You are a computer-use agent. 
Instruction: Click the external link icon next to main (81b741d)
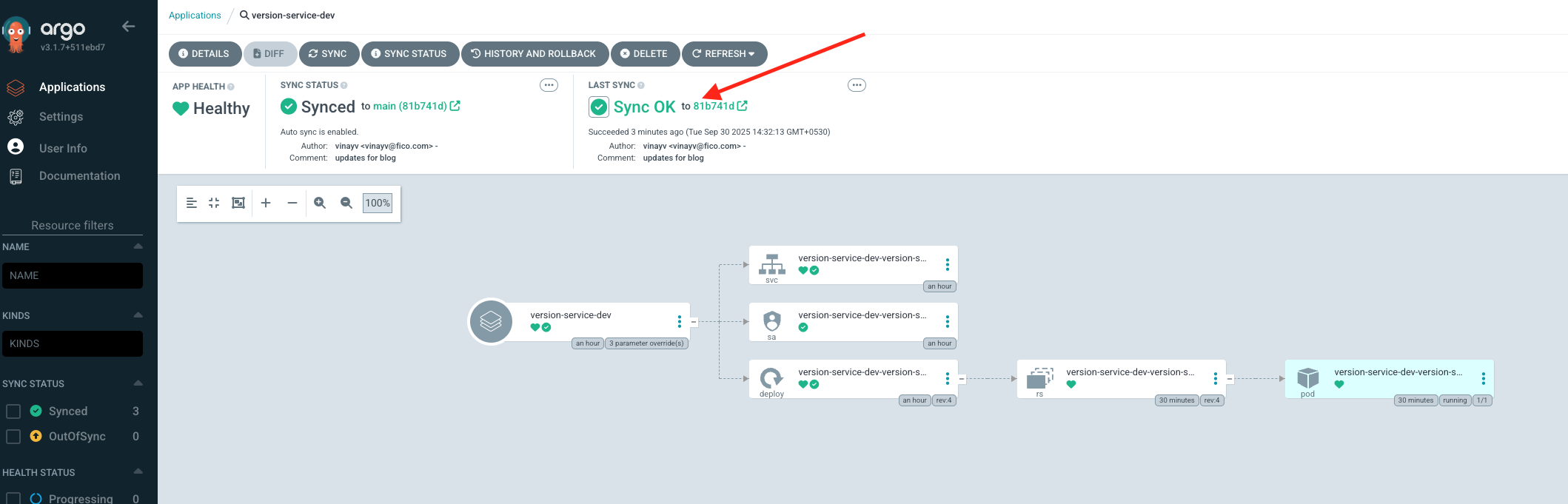[455, 106]
